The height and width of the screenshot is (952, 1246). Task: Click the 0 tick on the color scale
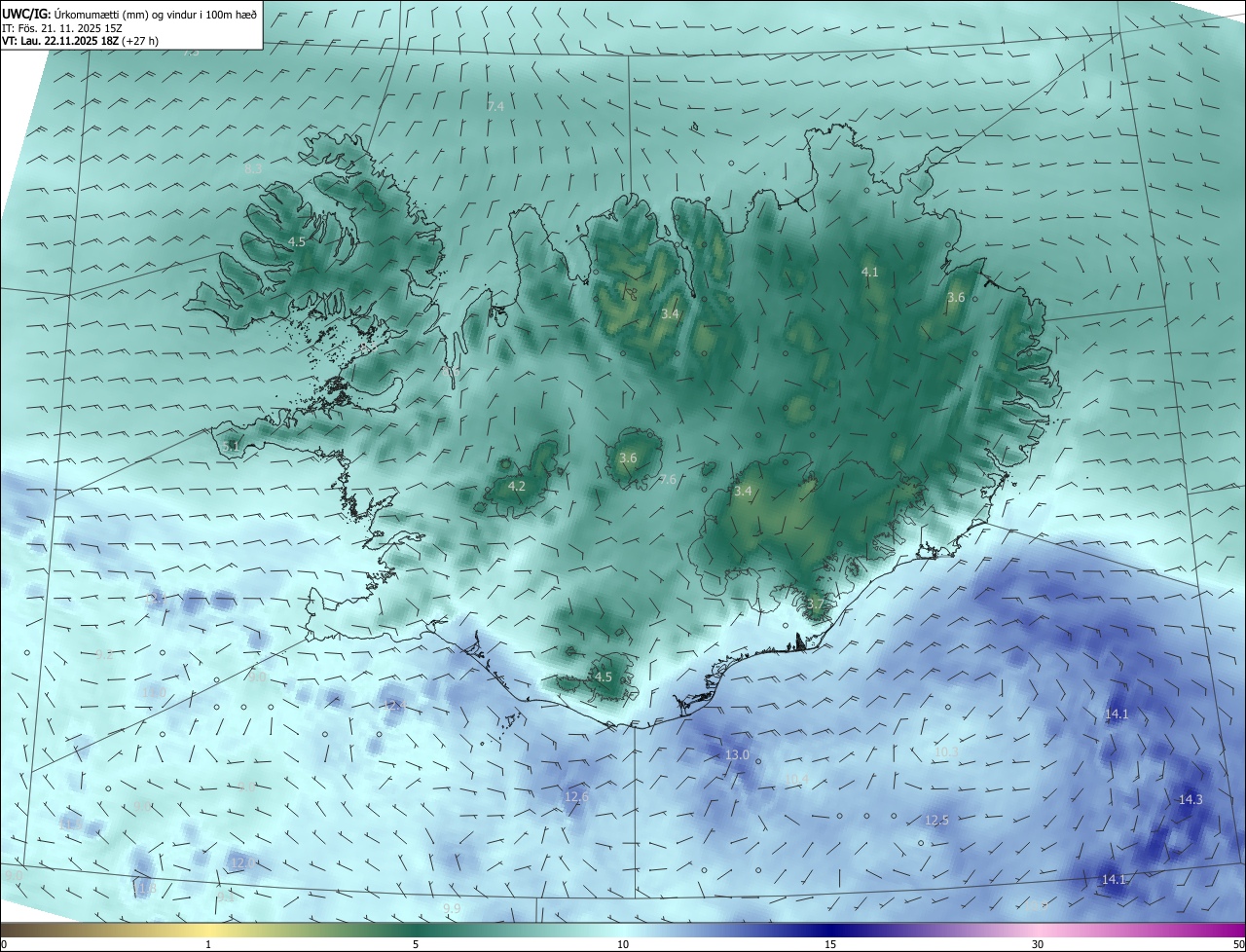coord(4,944)
